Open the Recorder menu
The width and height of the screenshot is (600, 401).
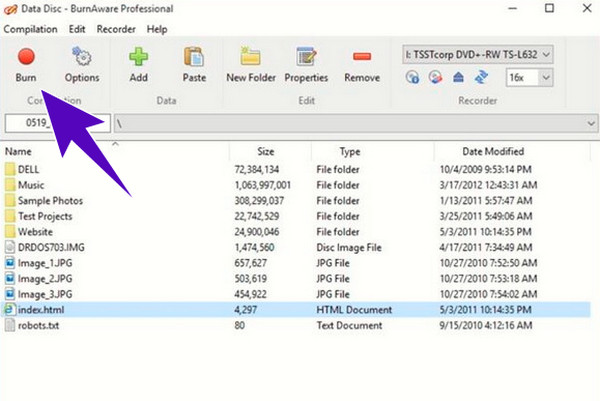click(116, 29)
